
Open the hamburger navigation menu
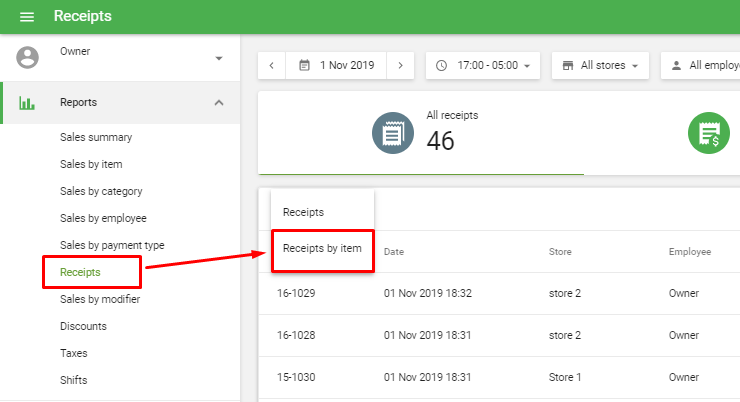pyautogui.click(x=27, y=17)
